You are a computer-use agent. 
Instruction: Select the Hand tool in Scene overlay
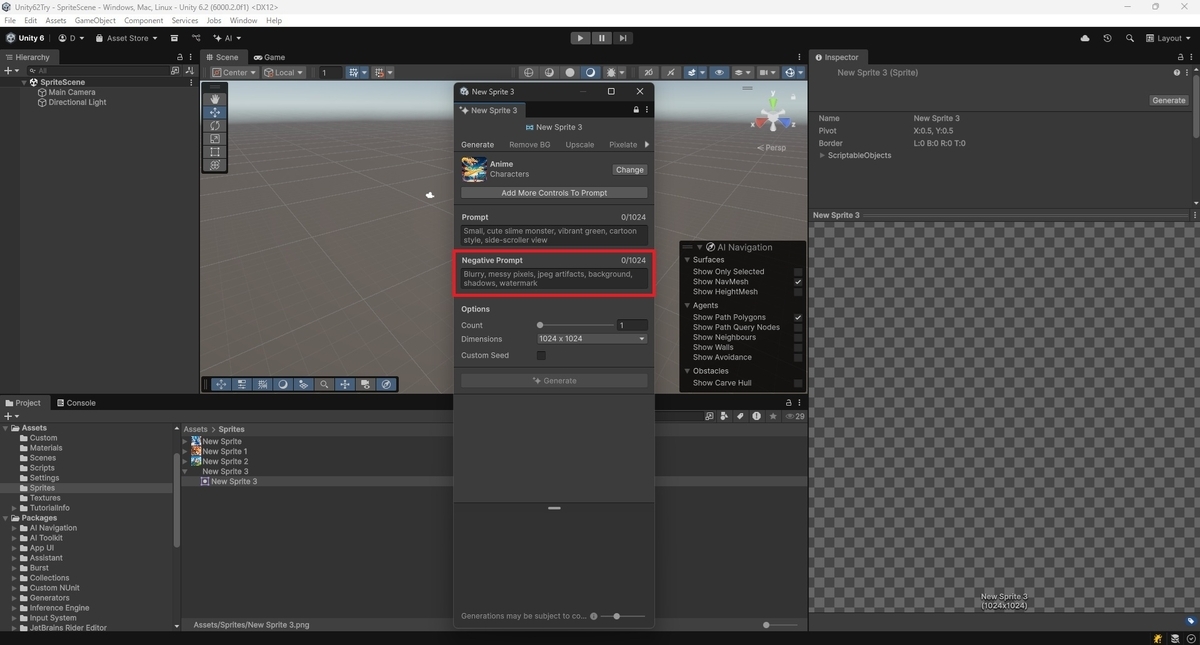[215, 99]
